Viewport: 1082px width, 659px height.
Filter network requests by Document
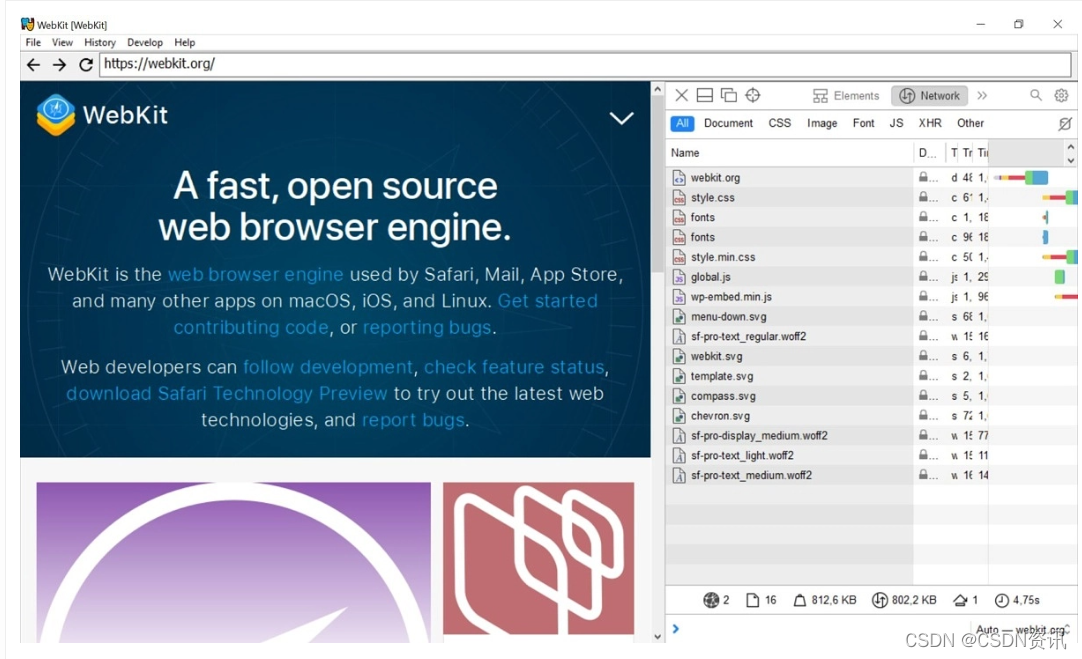[x=729, y=124]
